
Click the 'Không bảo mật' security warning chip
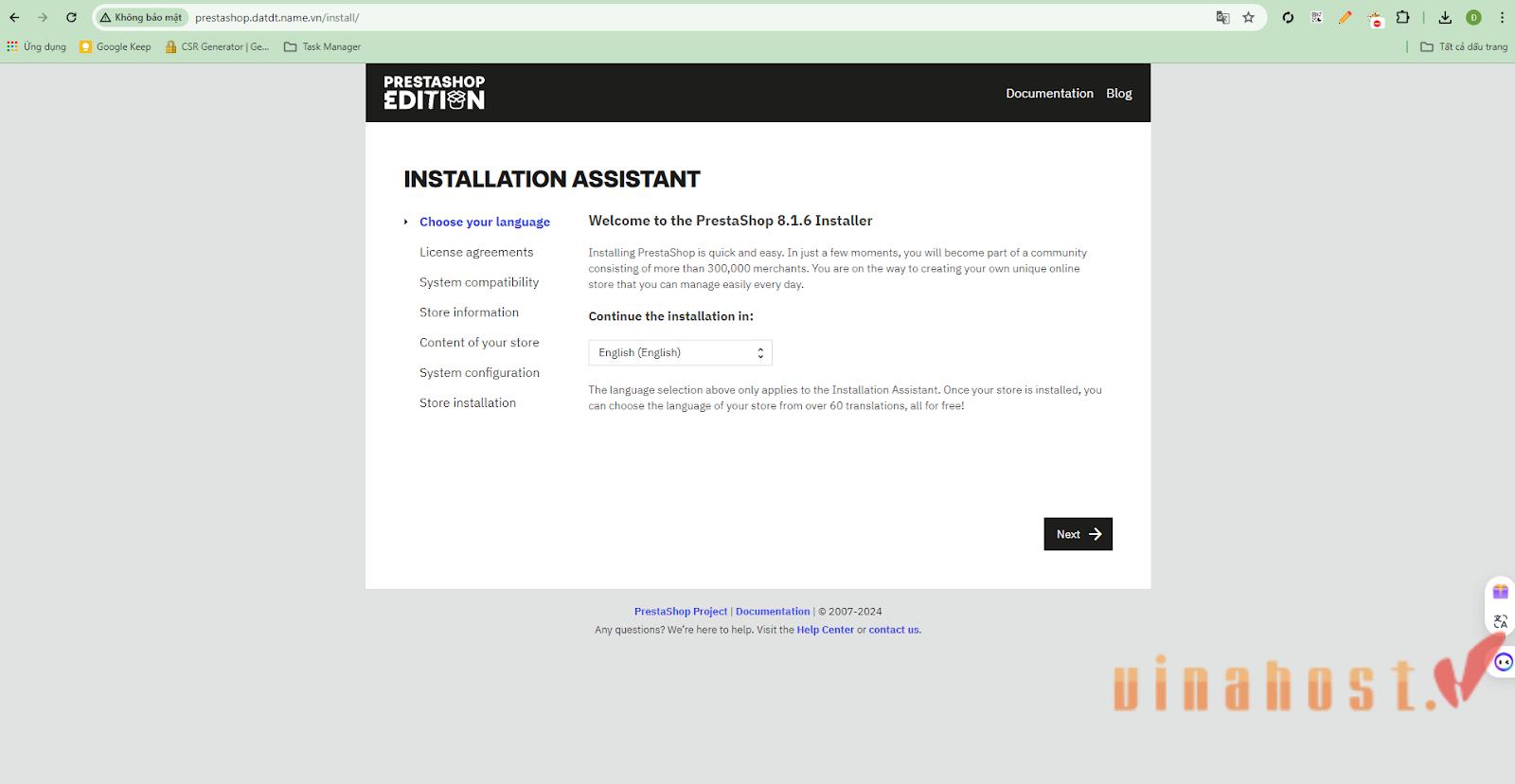(x=140, y=17)
